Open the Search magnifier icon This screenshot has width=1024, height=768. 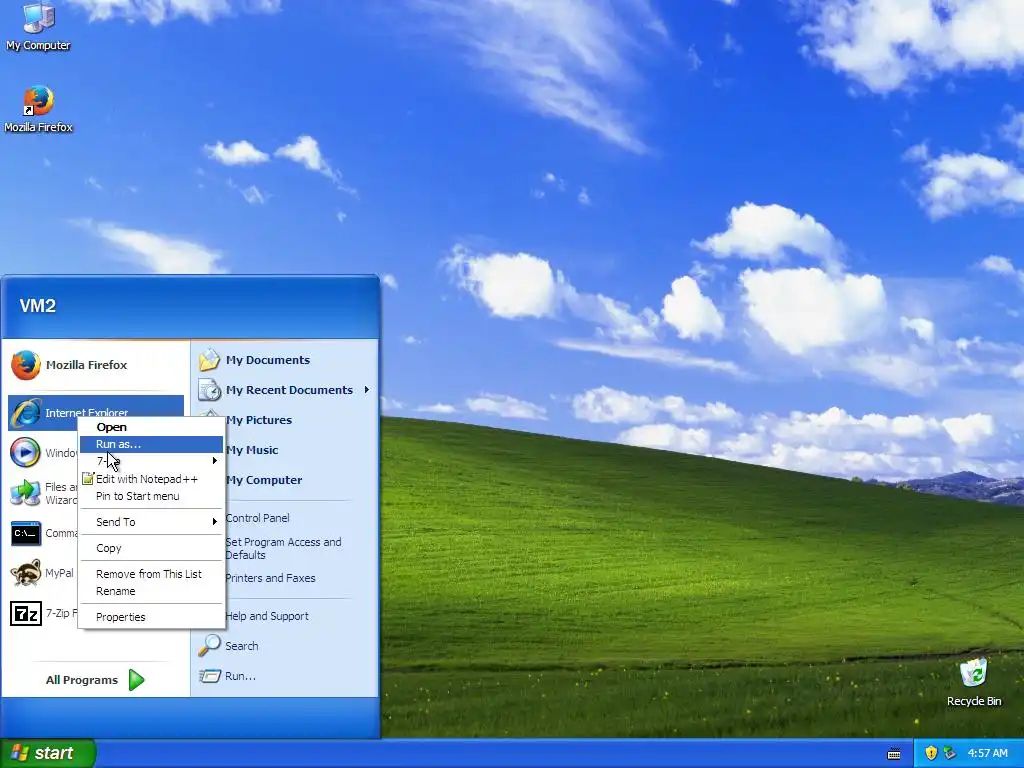tap(209, 645)
